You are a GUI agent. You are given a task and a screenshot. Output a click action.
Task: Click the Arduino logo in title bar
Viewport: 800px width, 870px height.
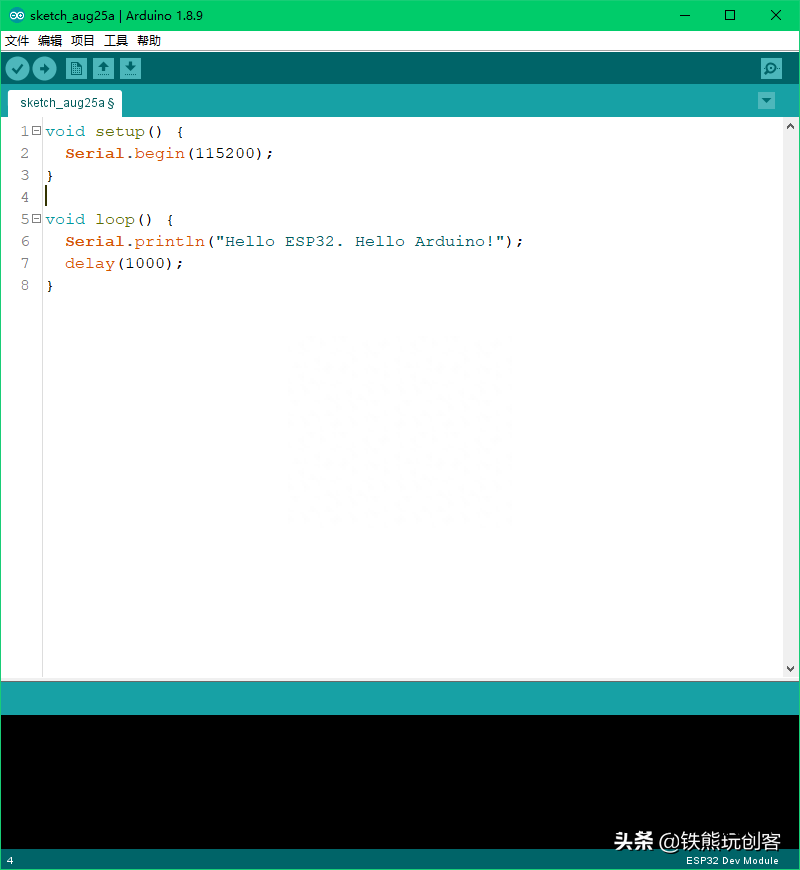point(17,16)
